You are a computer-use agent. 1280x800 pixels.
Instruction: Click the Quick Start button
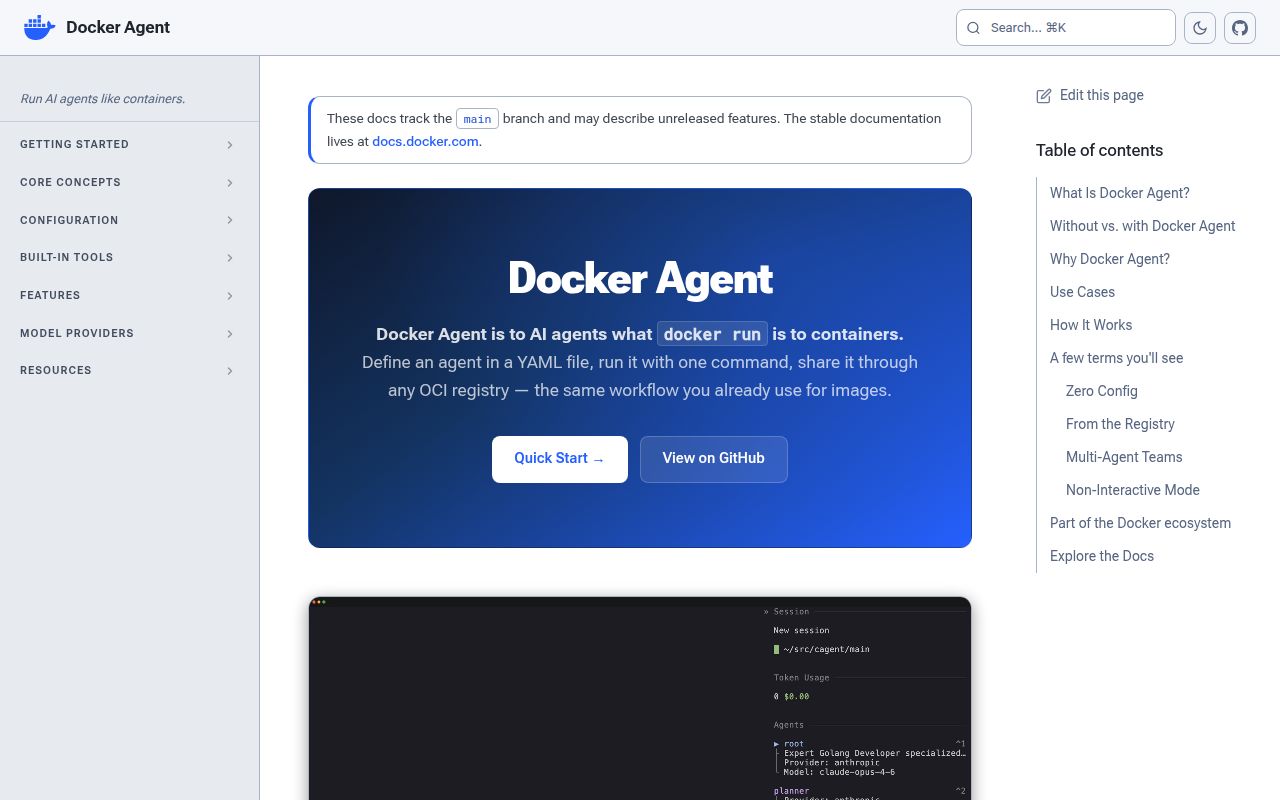(x=560, y=459)
